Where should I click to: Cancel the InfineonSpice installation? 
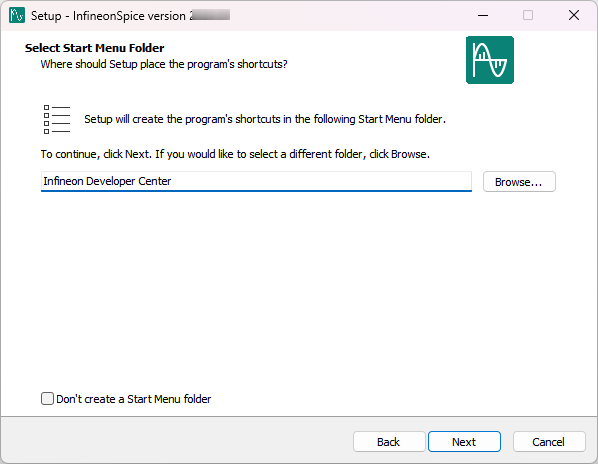pyautogui.click(x=549, y=442)
